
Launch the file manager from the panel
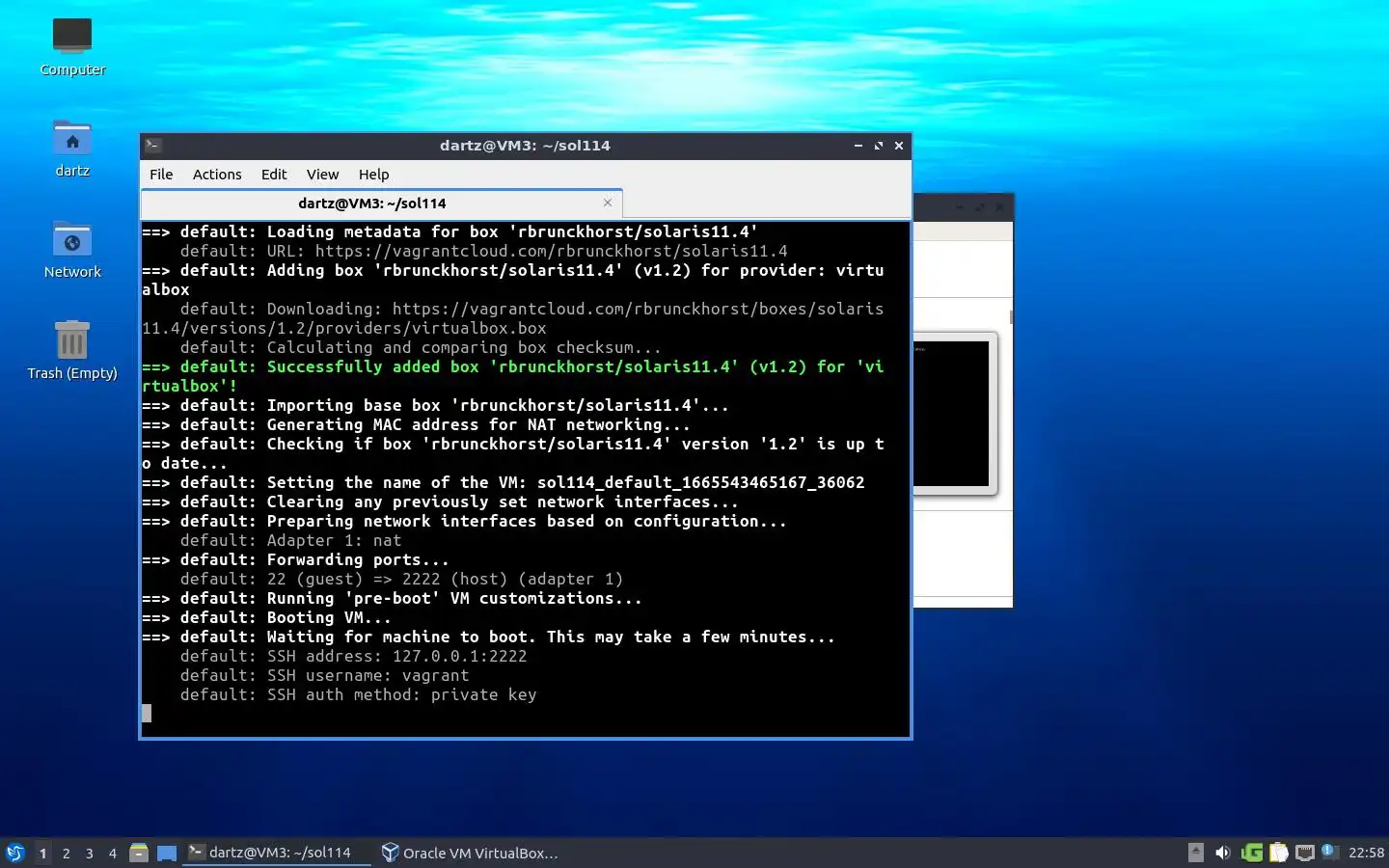pos(139,853)
